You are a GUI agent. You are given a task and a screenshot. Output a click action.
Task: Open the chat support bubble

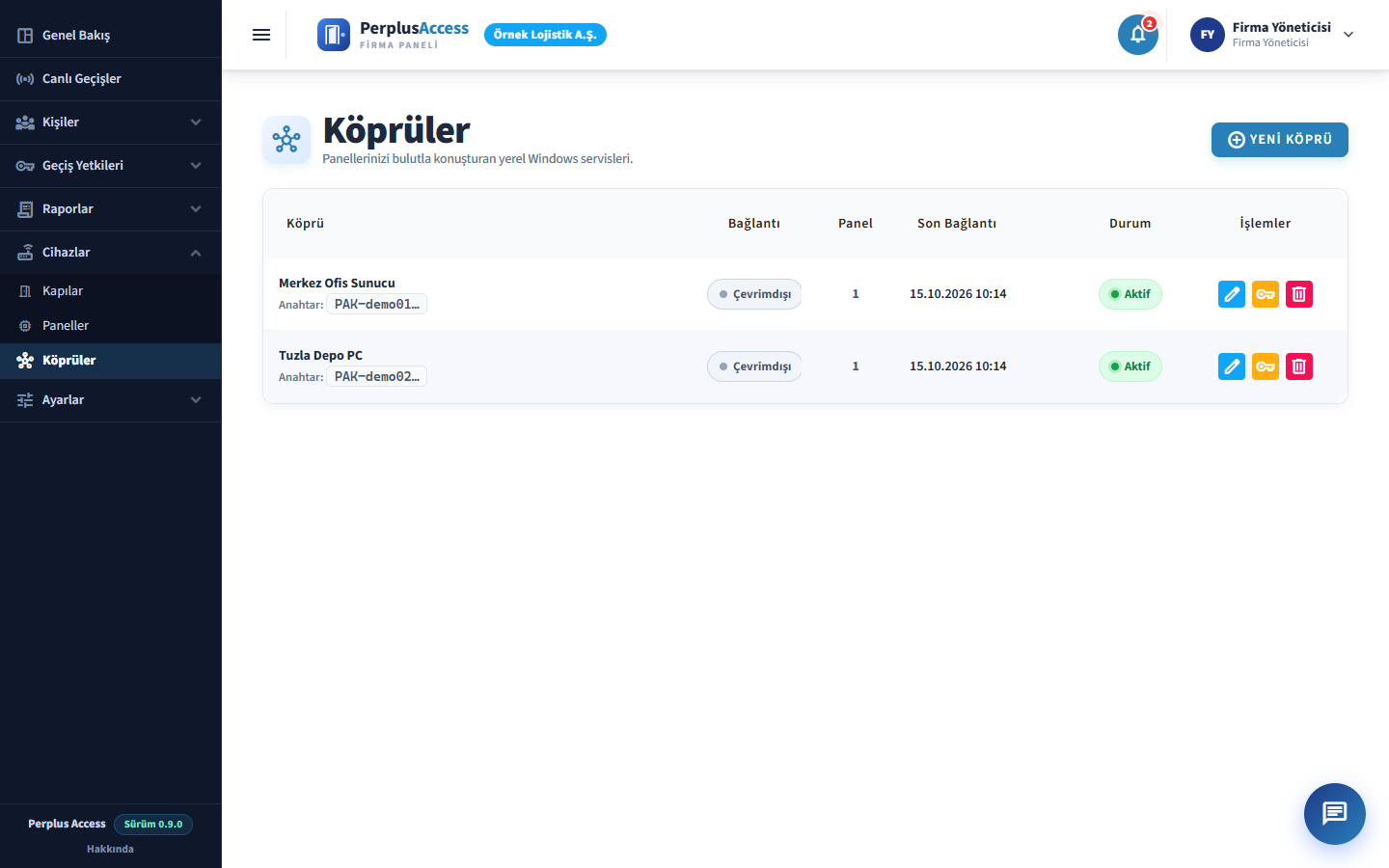click(1335, 814)
